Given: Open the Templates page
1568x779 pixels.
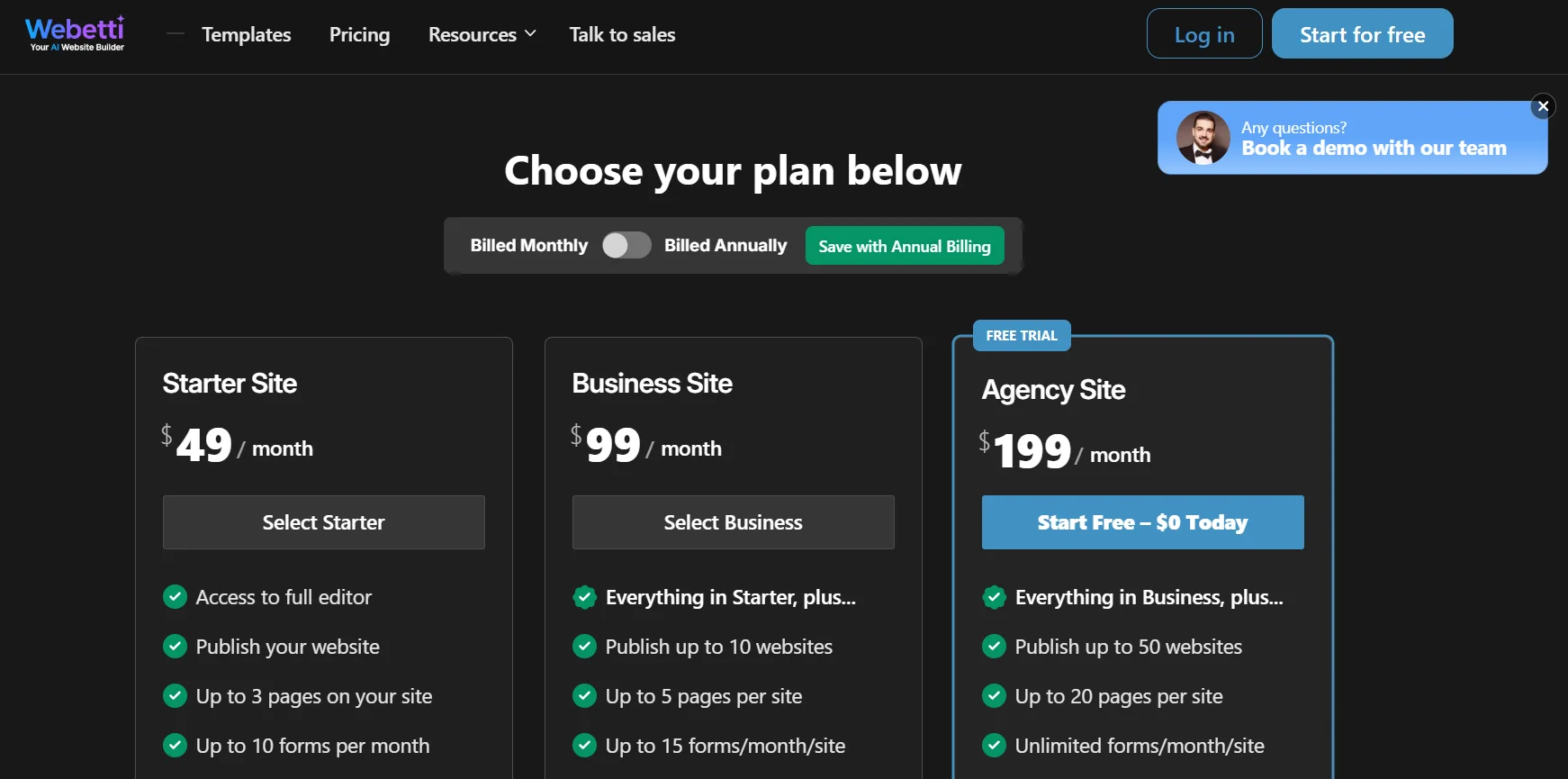Looking at the screenshot, I should [x=246, y=34].
